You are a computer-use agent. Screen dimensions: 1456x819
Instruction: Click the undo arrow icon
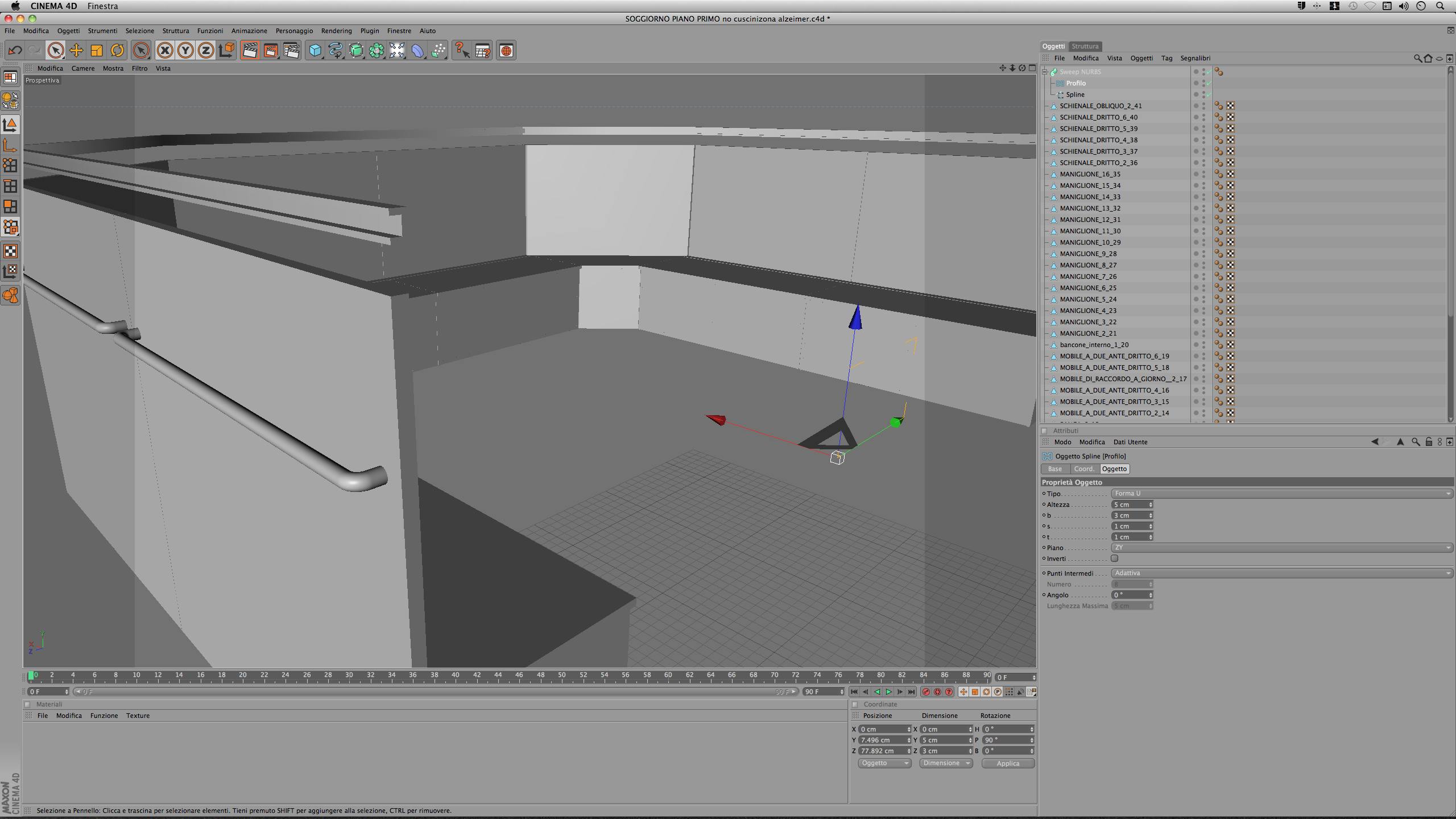(15, 51)
